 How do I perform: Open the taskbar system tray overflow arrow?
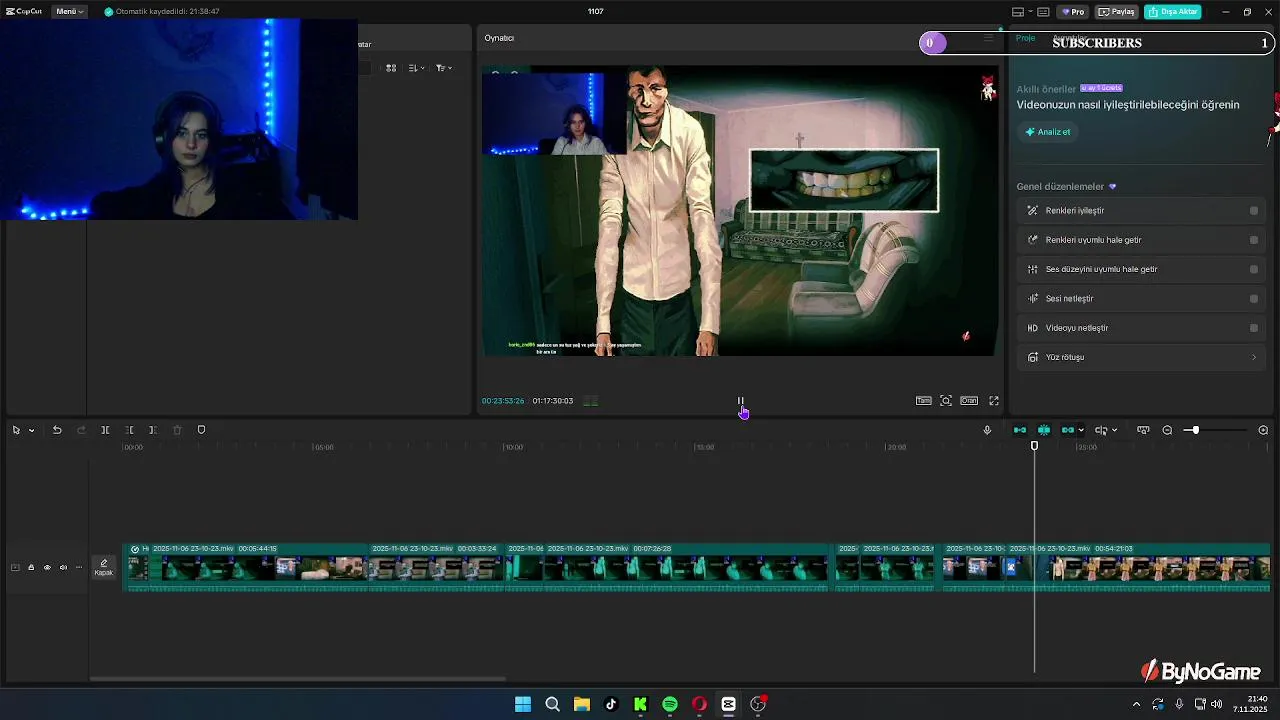point(1136,704)
